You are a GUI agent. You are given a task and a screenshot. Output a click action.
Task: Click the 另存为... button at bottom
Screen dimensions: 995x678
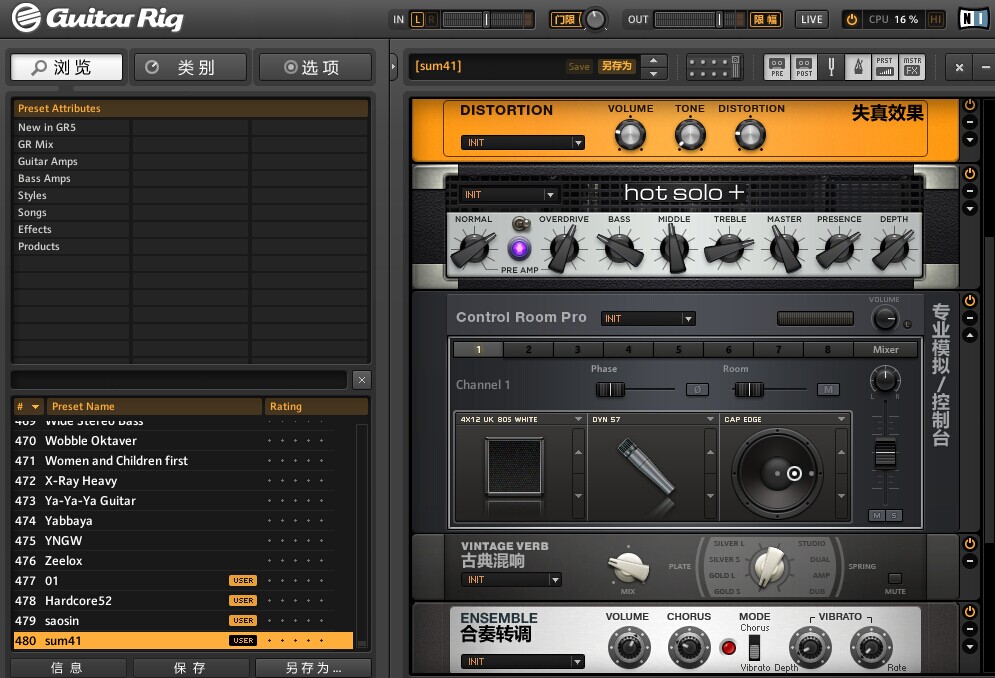coord(313,668)
